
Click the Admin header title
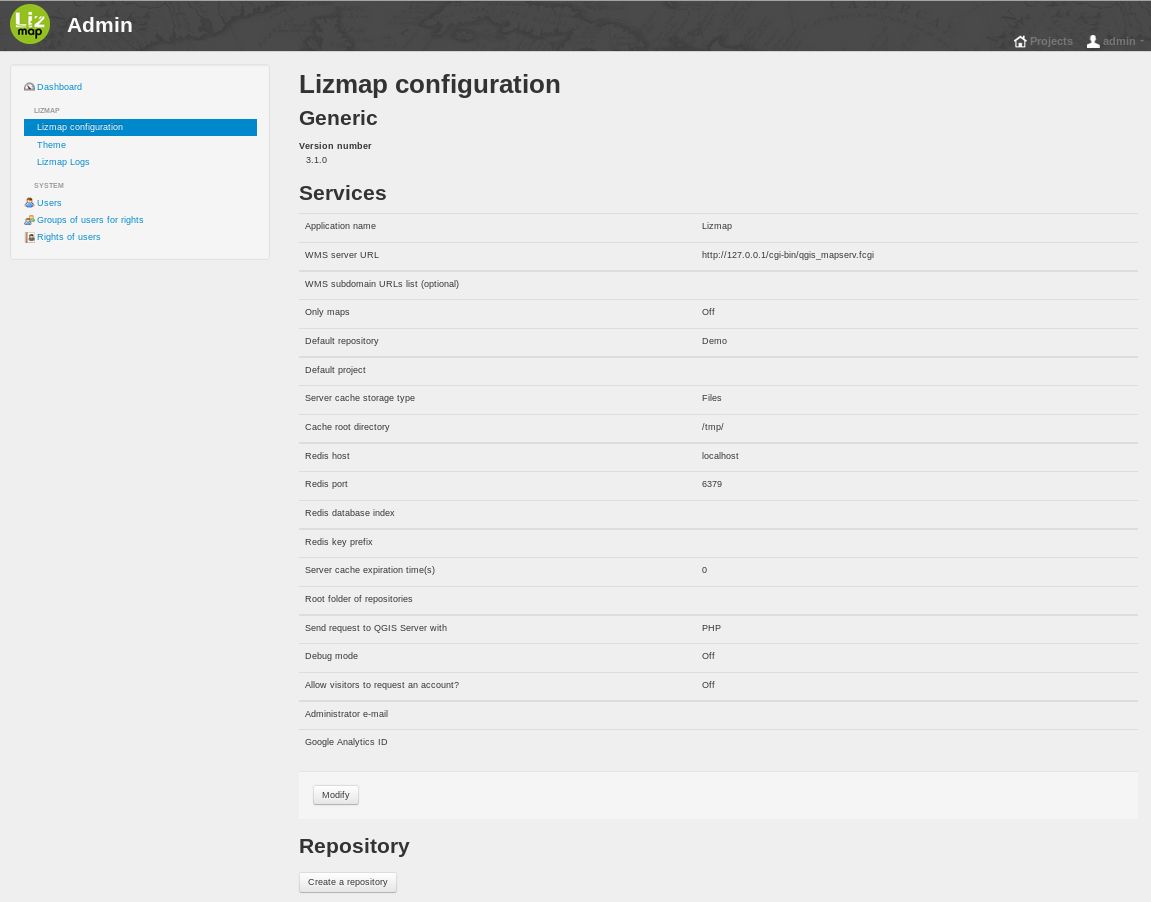tap(100, 25)
